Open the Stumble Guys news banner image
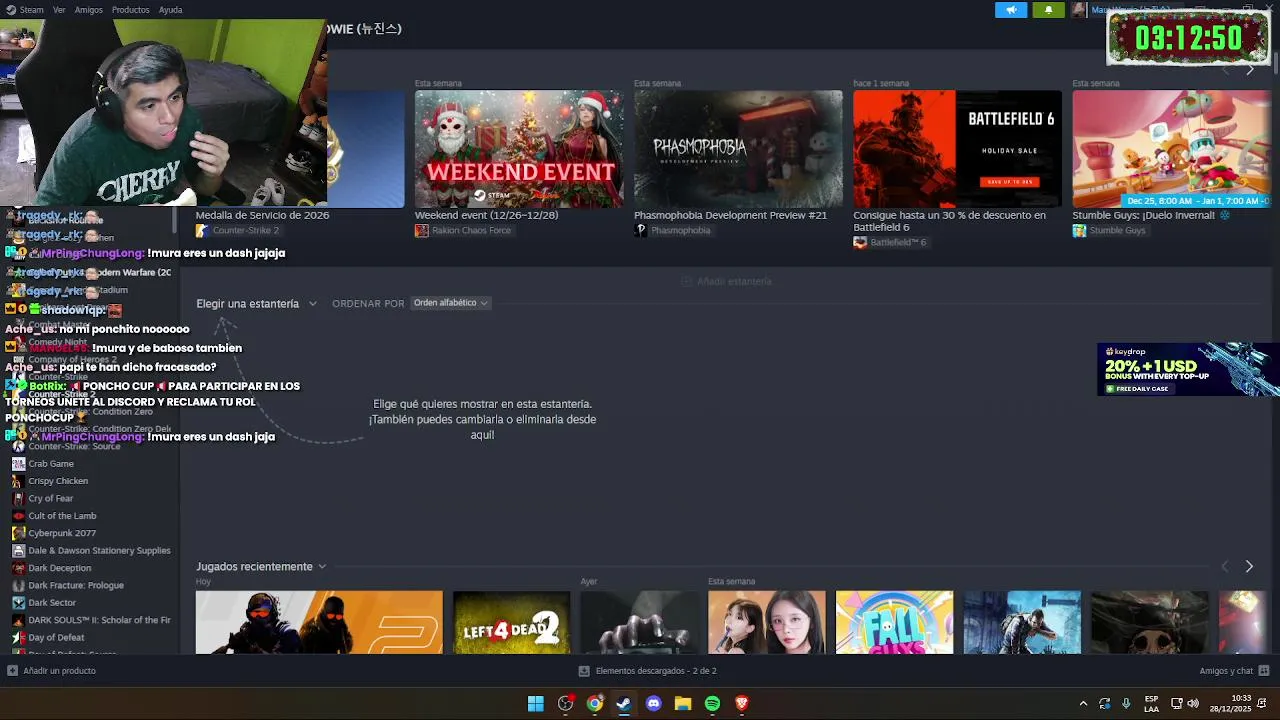This screenshot has width=1280, height=720. point(1172,149)
